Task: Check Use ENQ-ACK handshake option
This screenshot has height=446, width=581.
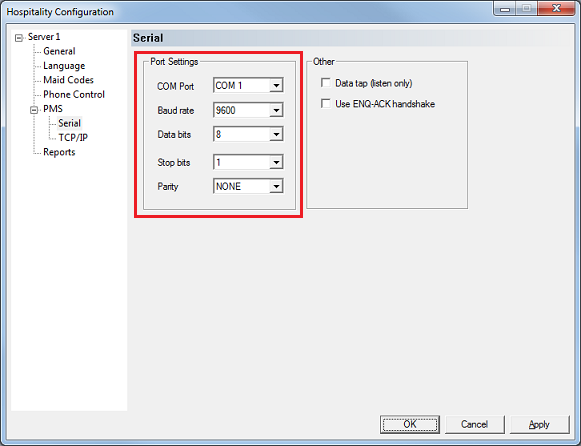Action: tap(326, 103)
